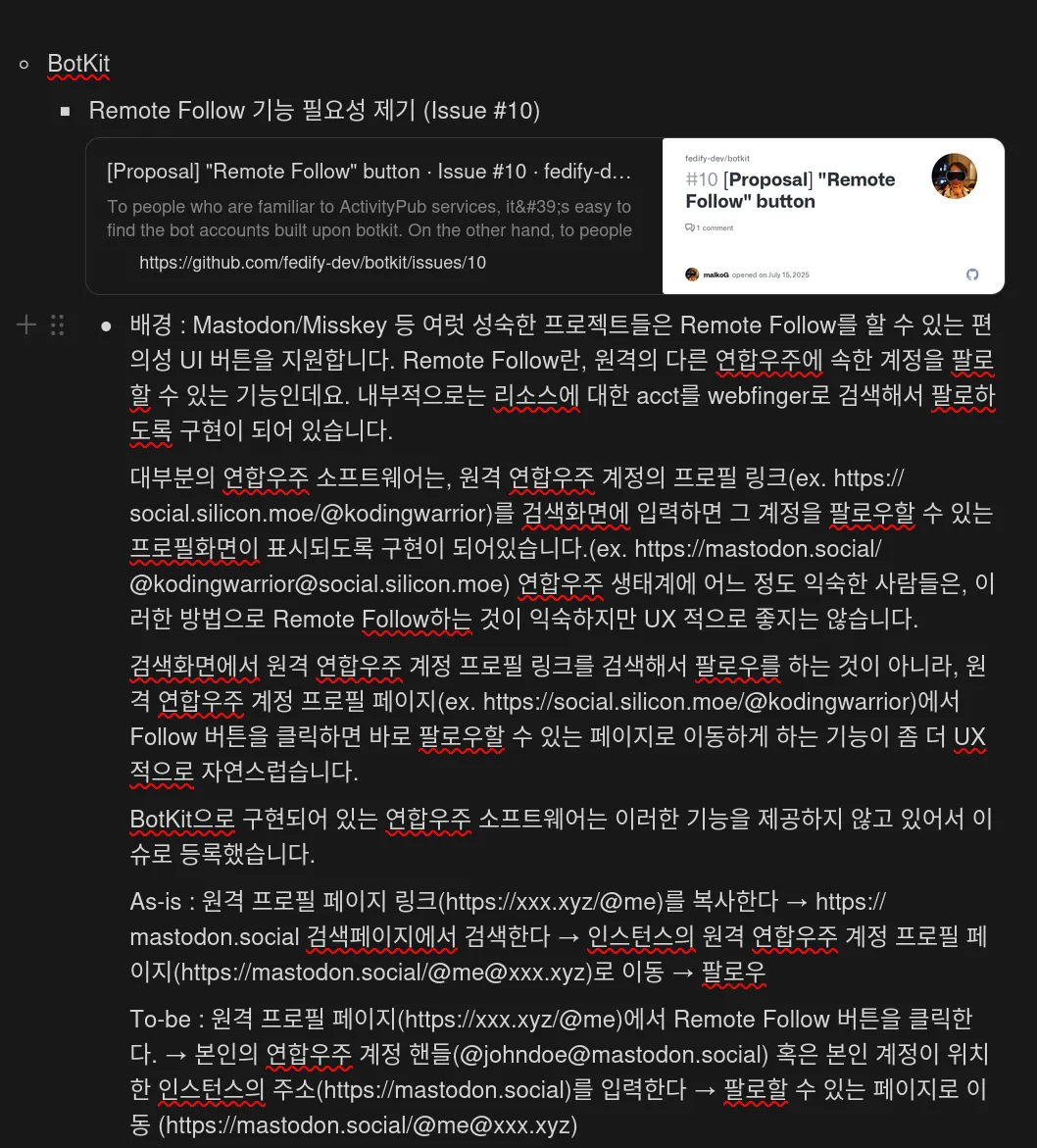The height and width of the screenshot is (1148, 1037).
Task: Click the small malkoG avatar icon
Action: click(692, 275)
